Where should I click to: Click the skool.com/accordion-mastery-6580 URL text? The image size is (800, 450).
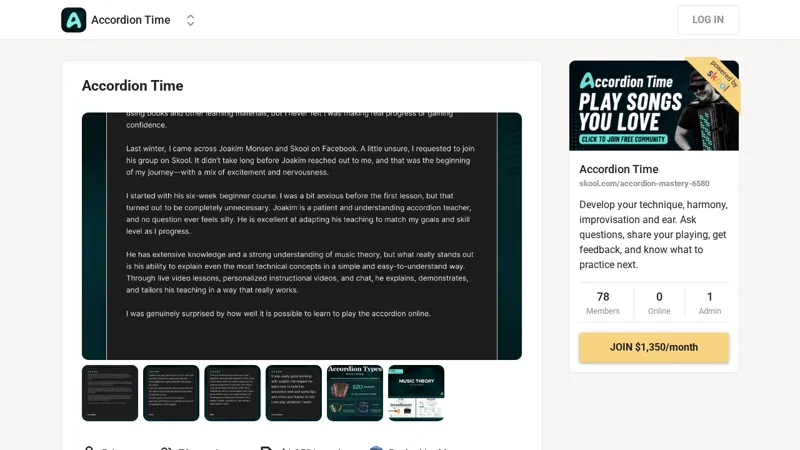(644, 183)
